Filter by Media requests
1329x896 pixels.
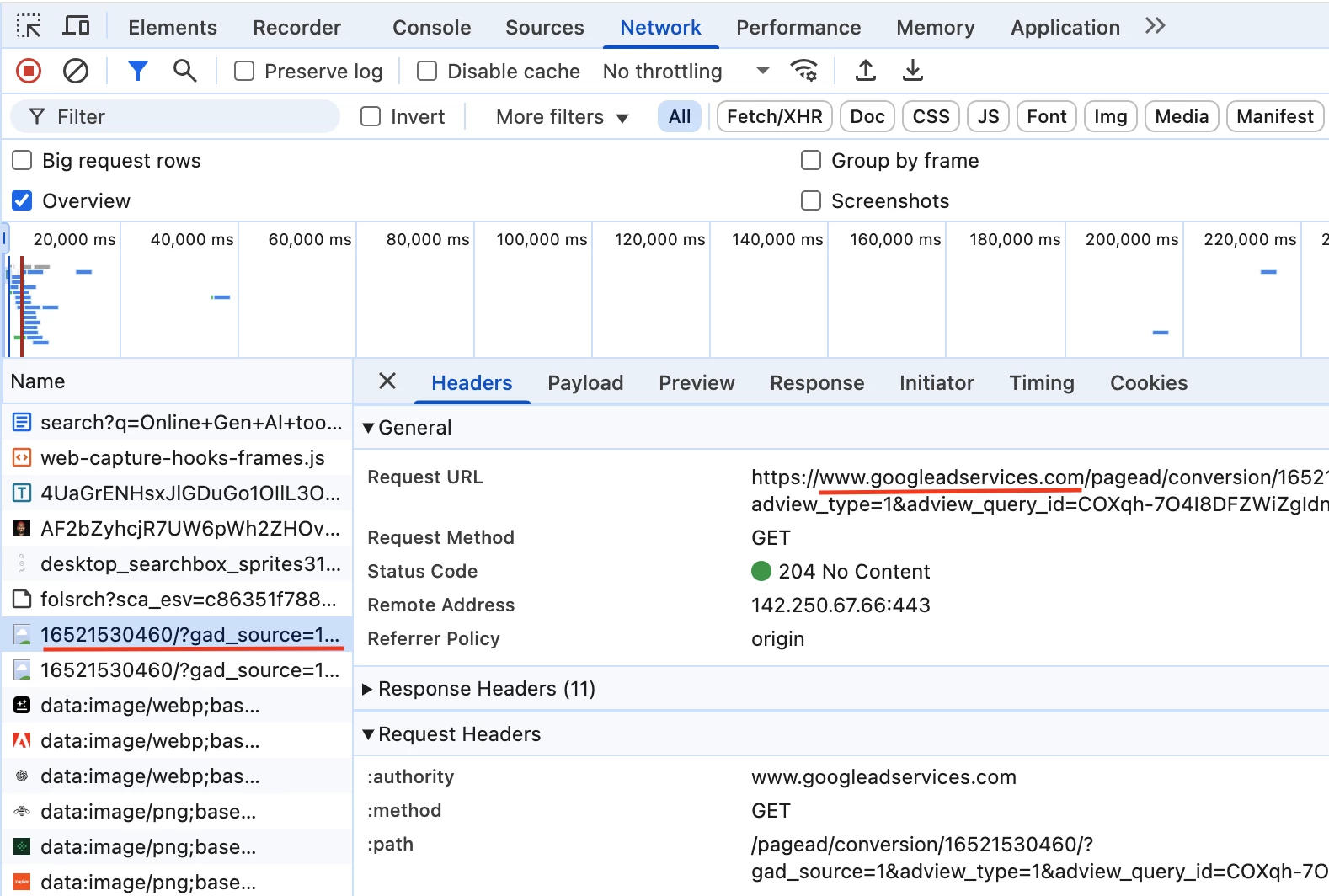pyautogui.click(x=1182, y=116)
